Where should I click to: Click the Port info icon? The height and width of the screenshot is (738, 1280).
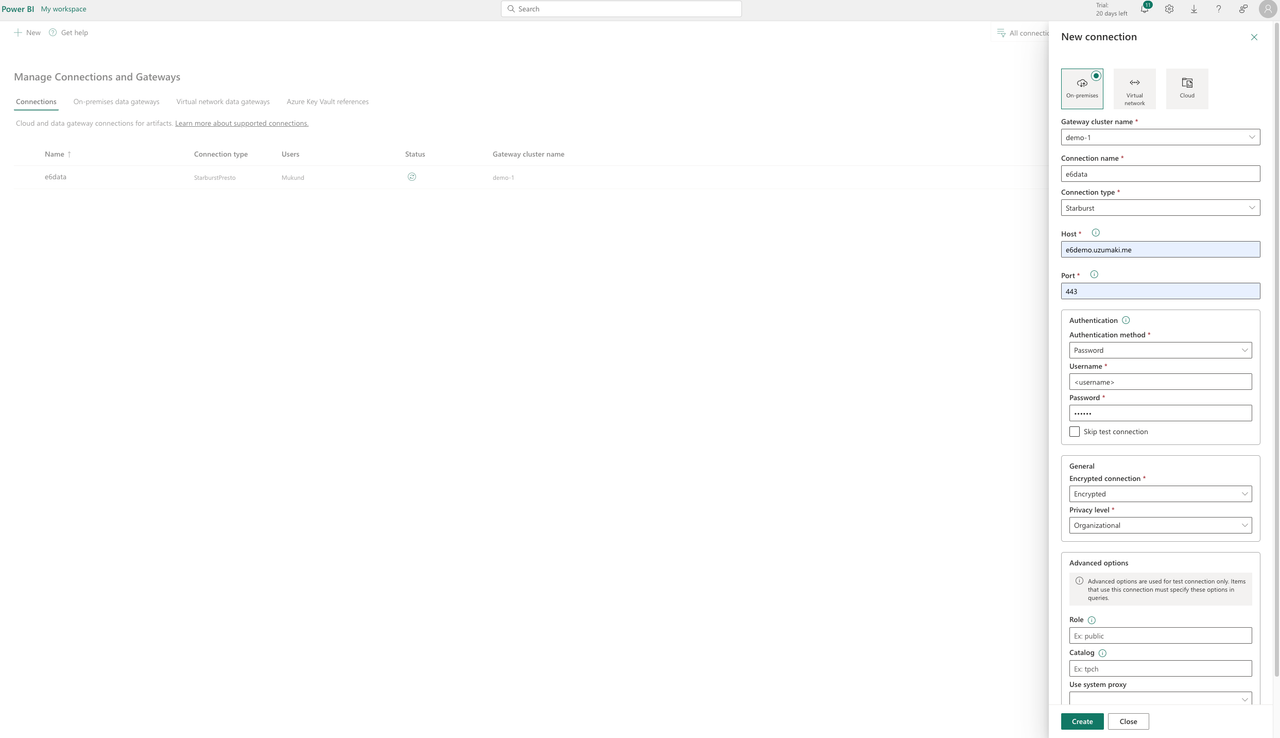tap(1094, 275)
